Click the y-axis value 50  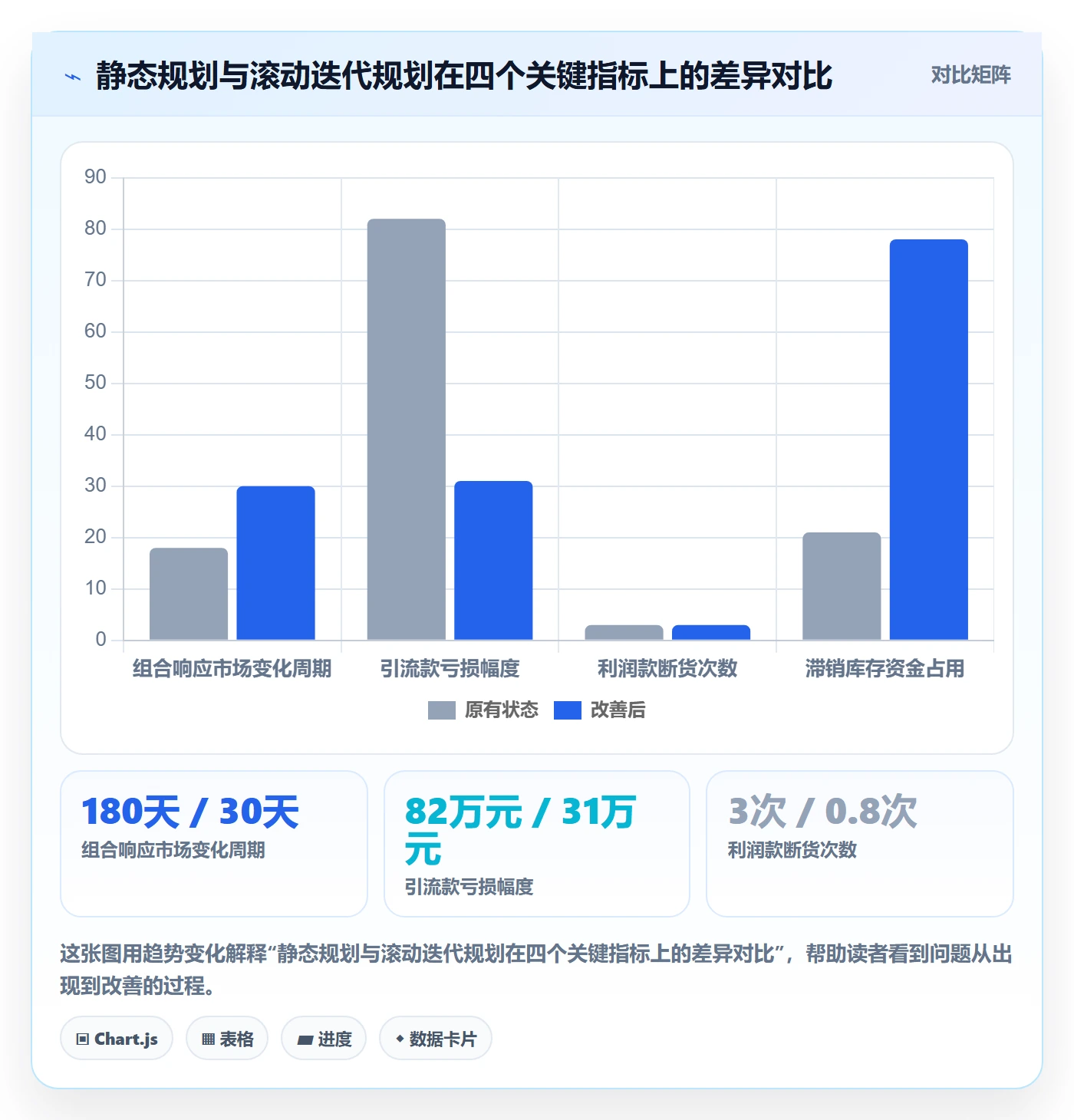coord(95,383)
